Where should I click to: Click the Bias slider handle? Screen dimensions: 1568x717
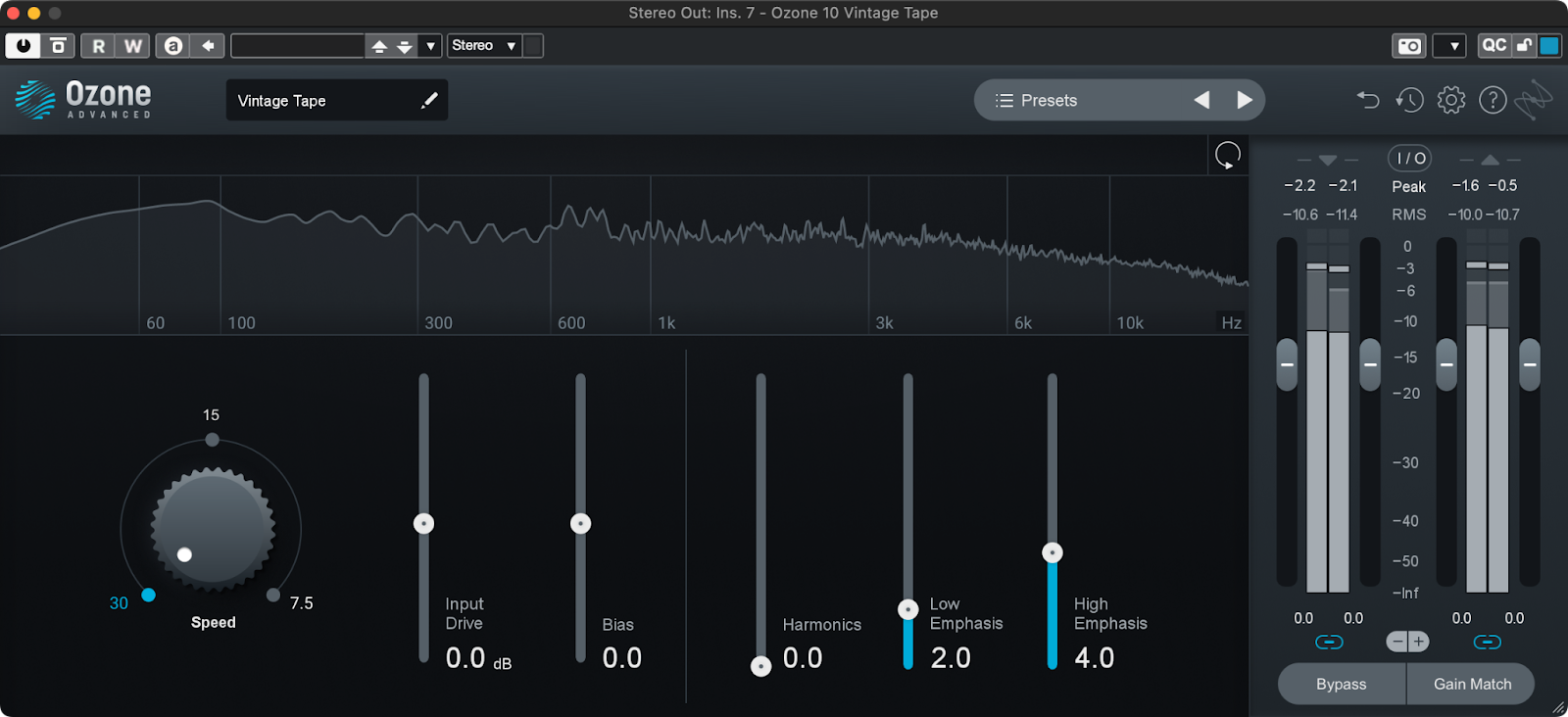(x=580, y=524)
